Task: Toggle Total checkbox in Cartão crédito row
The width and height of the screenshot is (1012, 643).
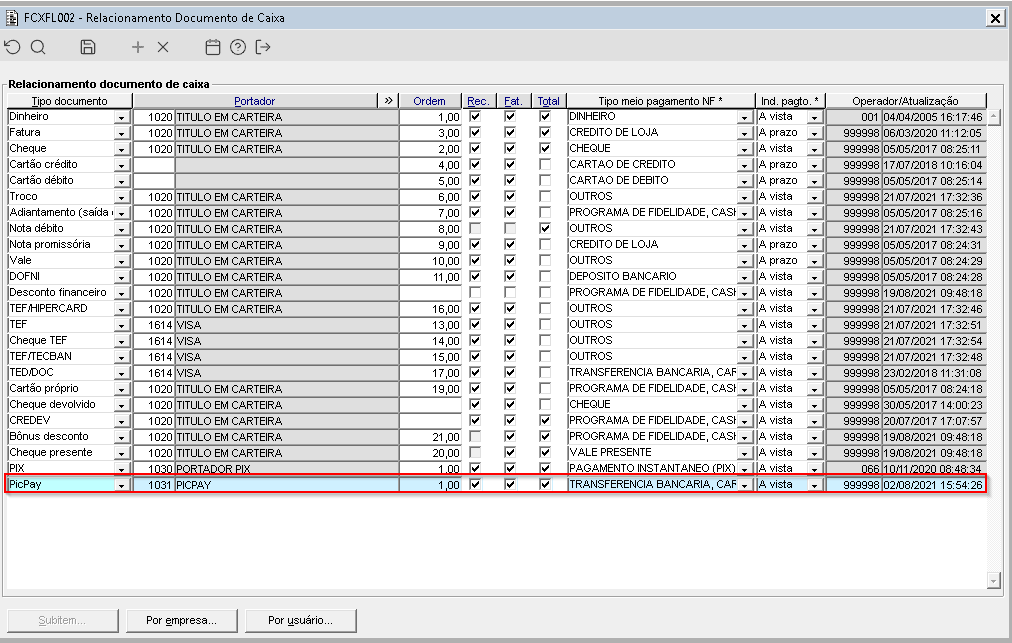Action: pos(545,165)
